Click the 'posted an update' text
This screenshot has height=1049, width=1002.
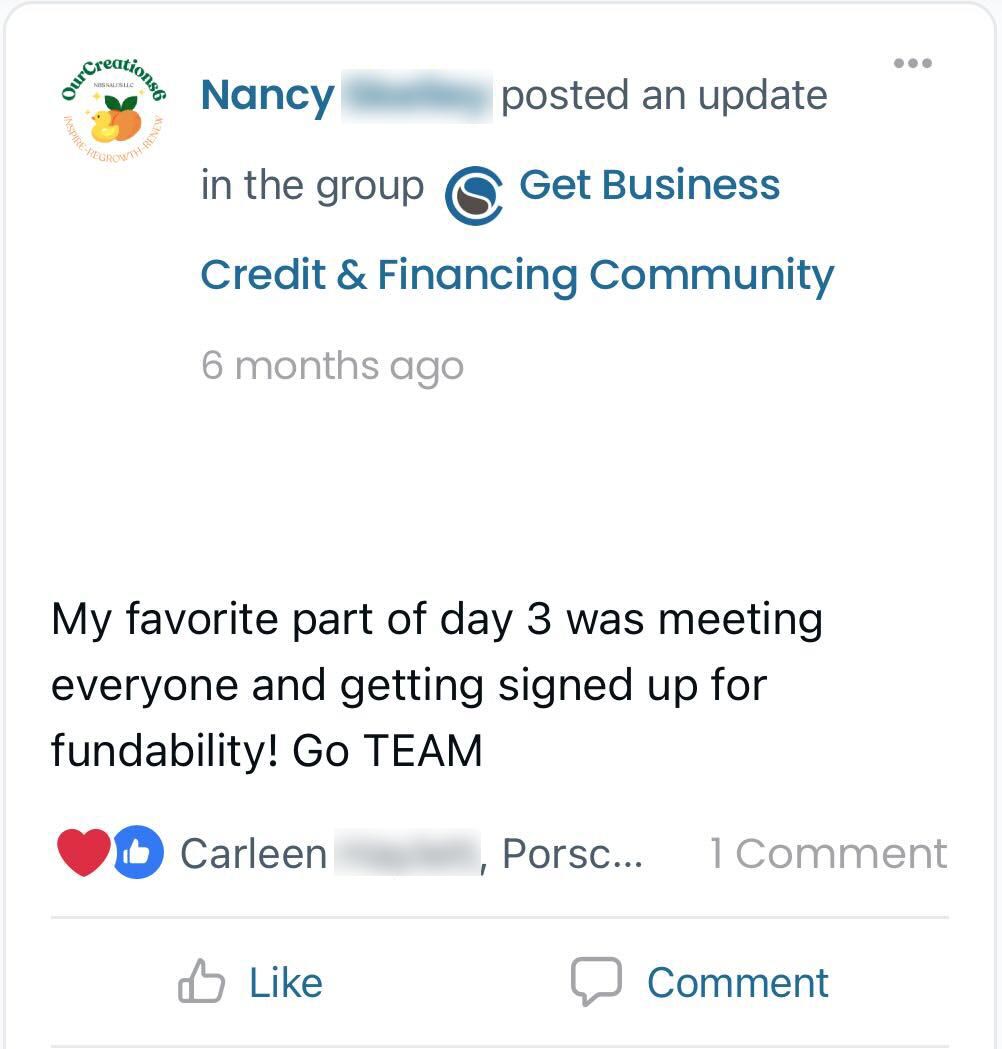664,97
